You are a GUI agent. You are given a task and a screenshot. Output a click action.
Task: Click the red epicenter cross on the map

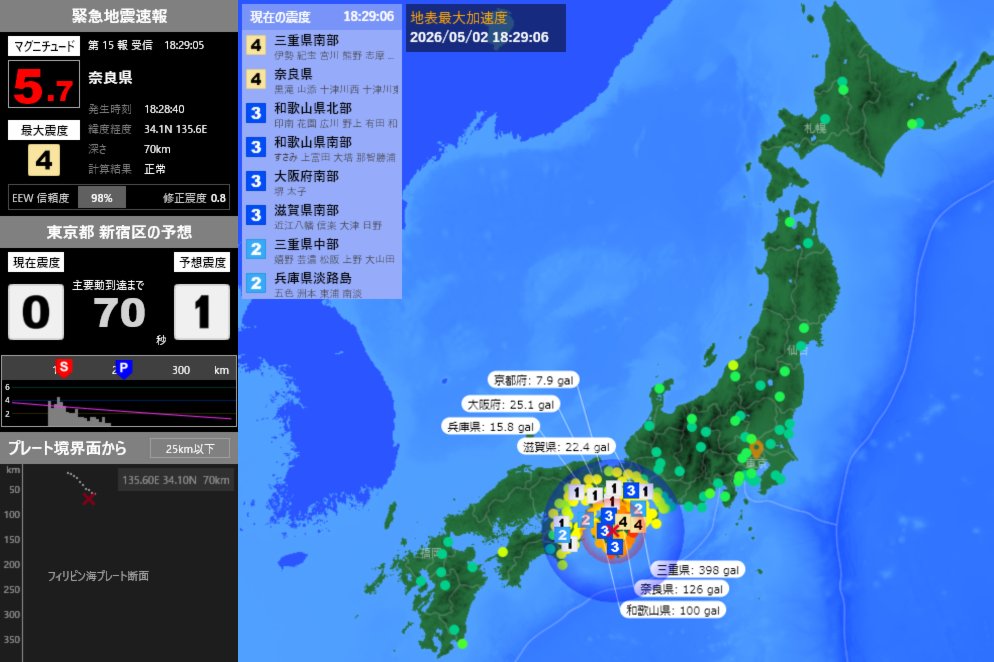[613, 530]
